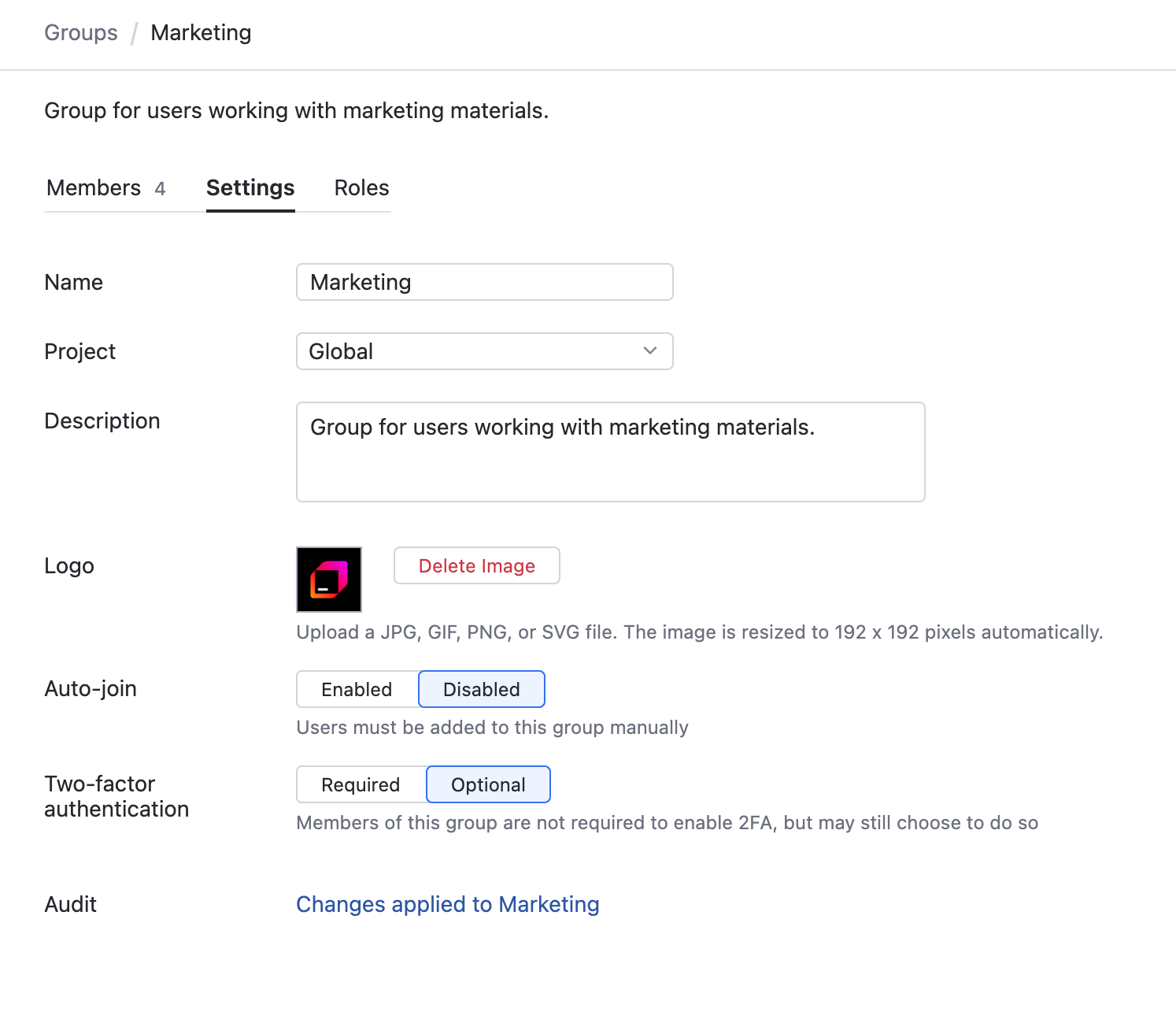Click the Audit field label
The height and width of the screenshot is (1019, 1176).
[x=71, y=904]
